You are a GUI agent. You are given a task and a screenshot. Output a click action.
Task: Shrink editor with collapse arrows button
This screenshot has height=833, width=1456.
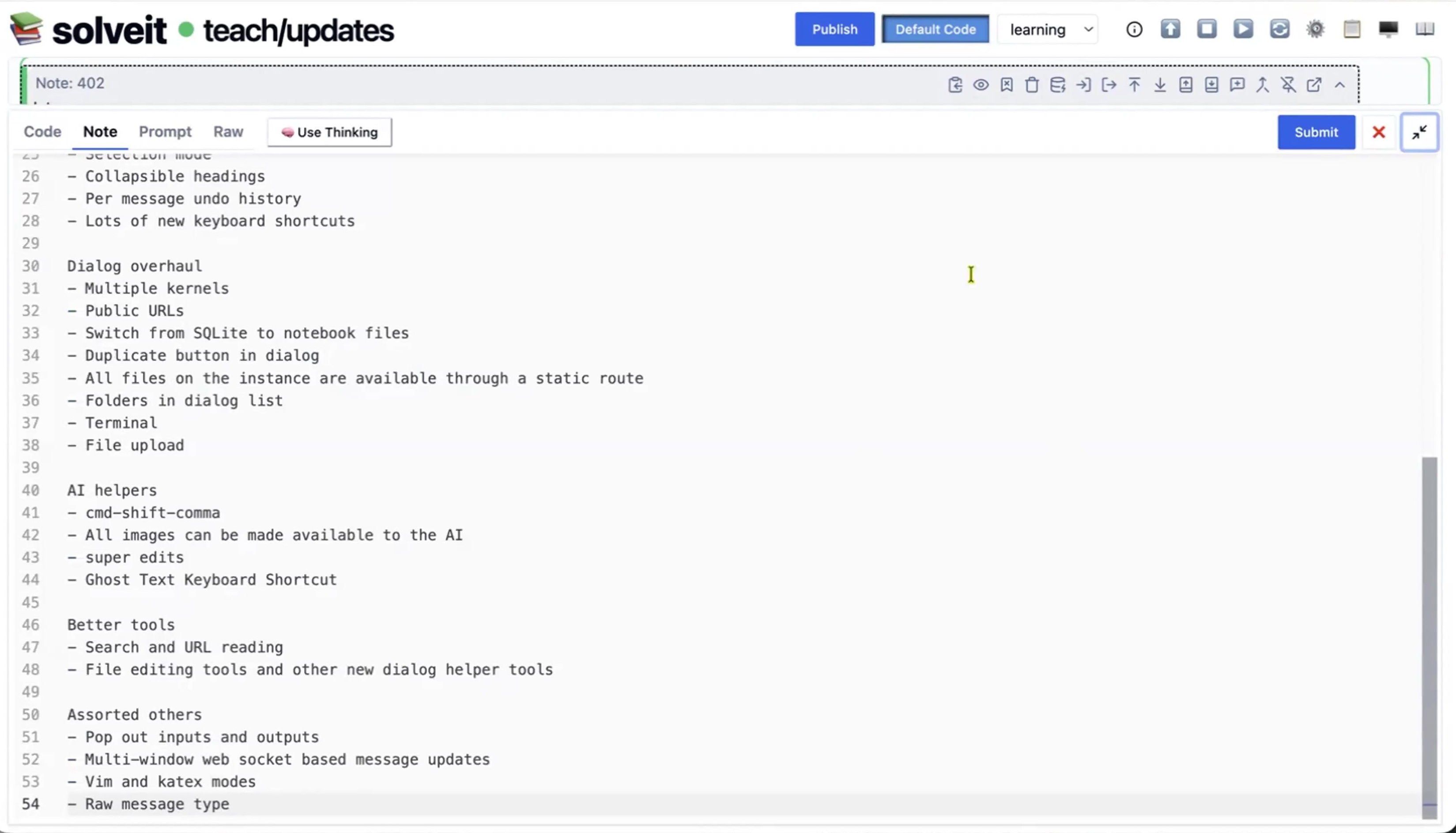click(1419, 132)
